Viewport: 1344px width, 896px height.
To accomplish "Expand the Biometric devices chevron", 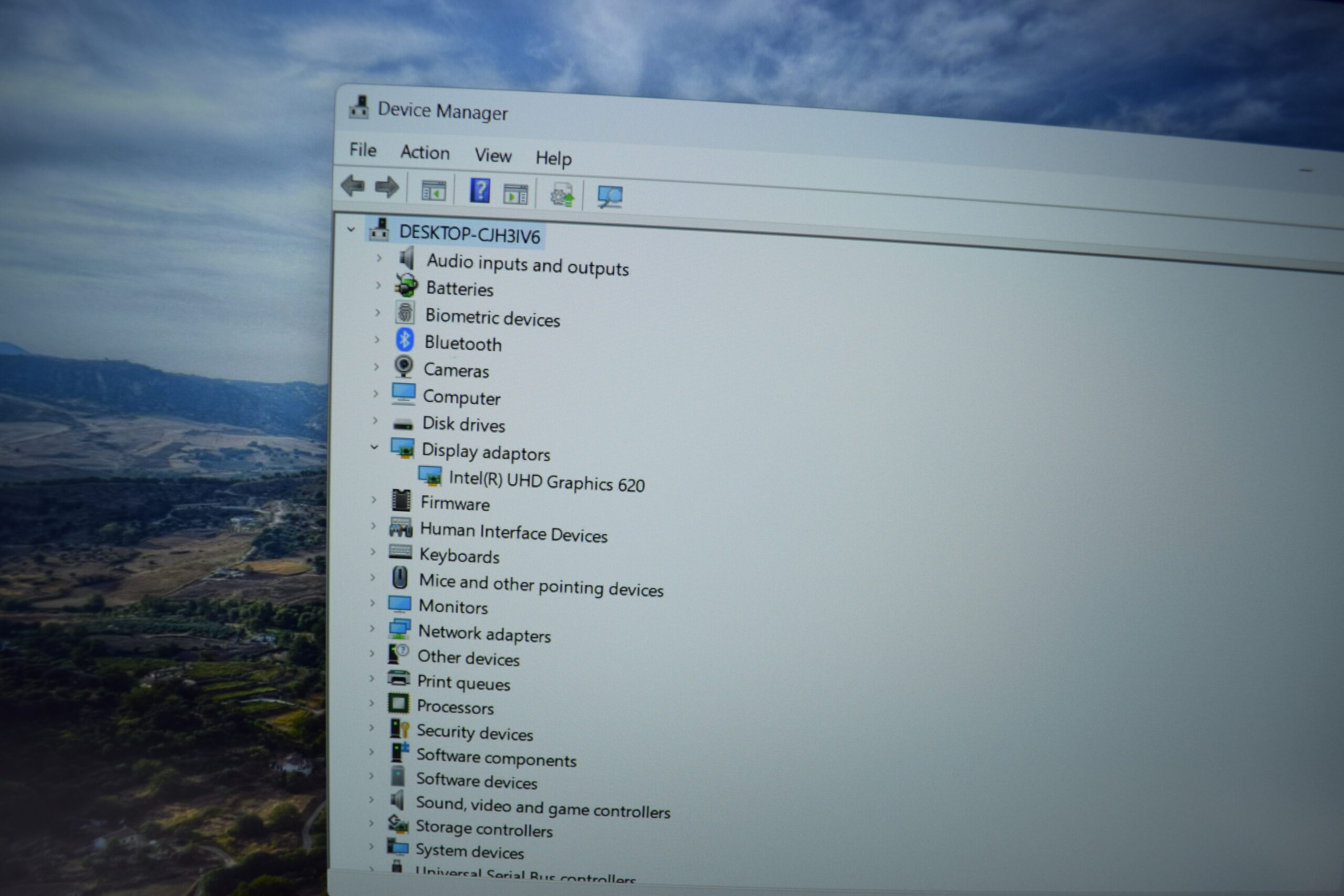I will coord(377,312).
